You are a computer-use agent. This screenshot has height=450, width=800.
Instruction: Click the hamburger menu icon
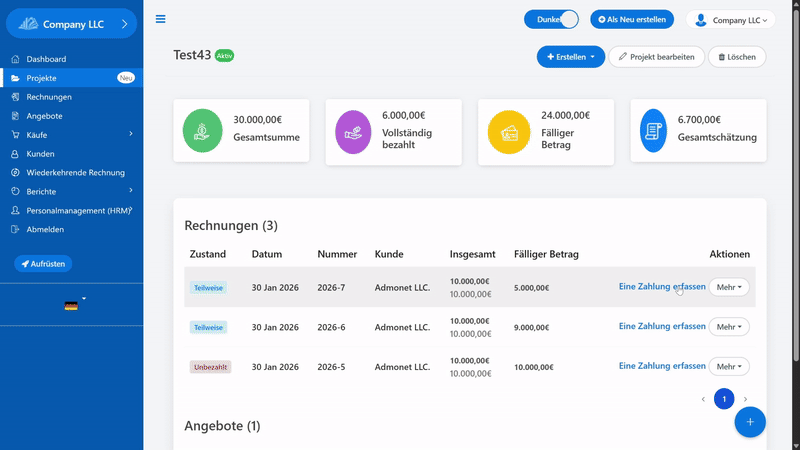point(161,19)
